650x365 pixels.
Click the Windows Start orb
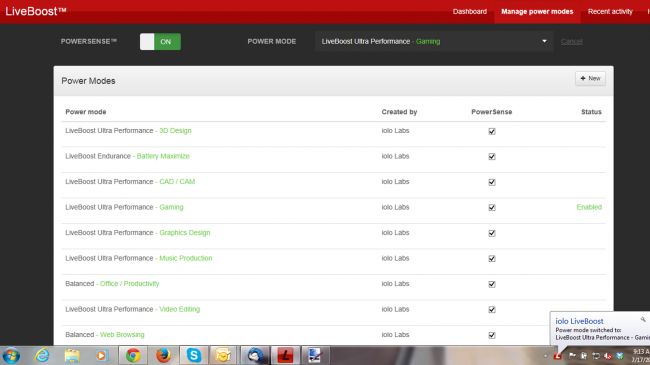point(12,355)
